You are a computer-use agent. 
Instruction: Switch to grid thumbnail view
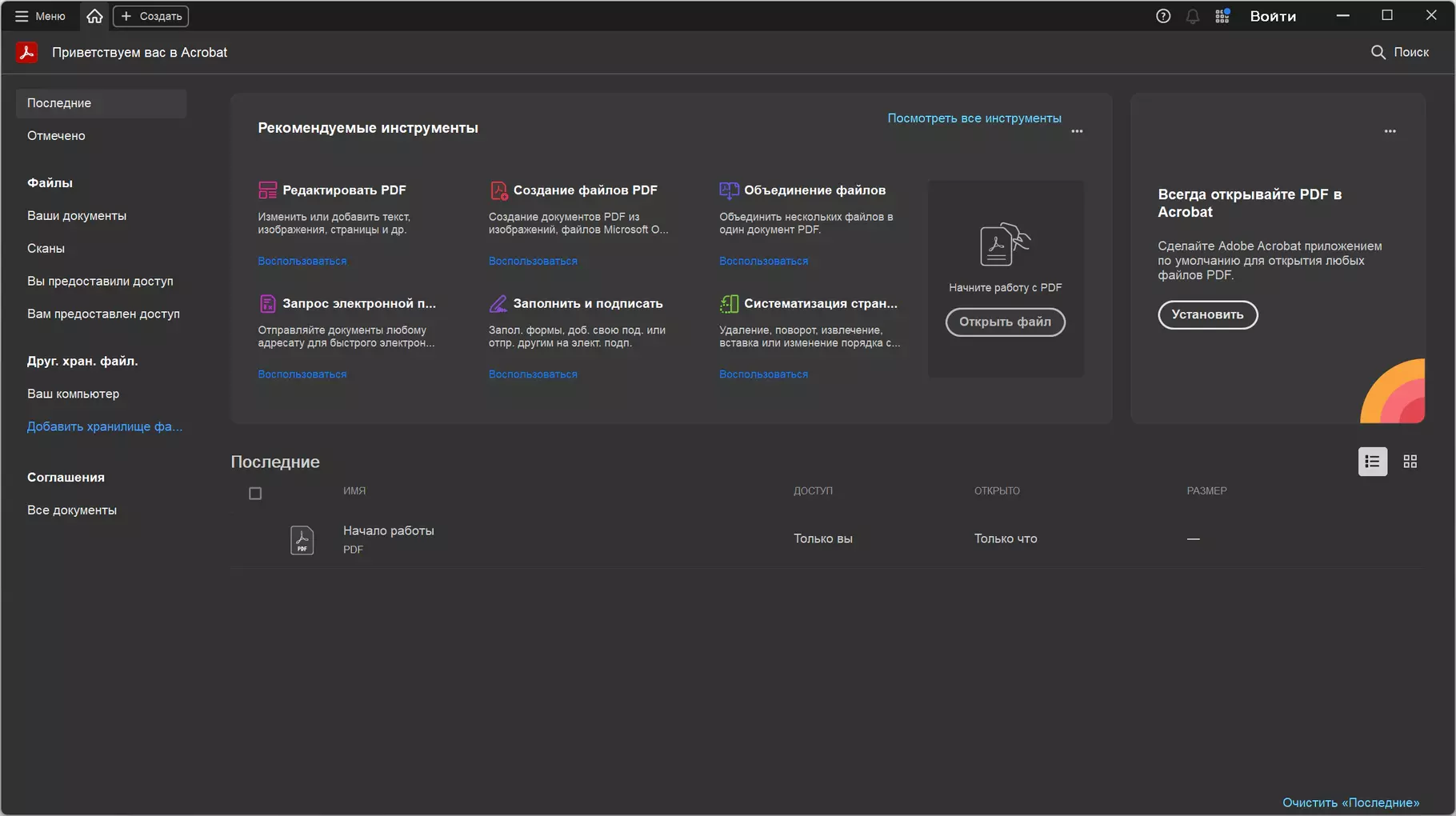click(x=1410, y=462)
